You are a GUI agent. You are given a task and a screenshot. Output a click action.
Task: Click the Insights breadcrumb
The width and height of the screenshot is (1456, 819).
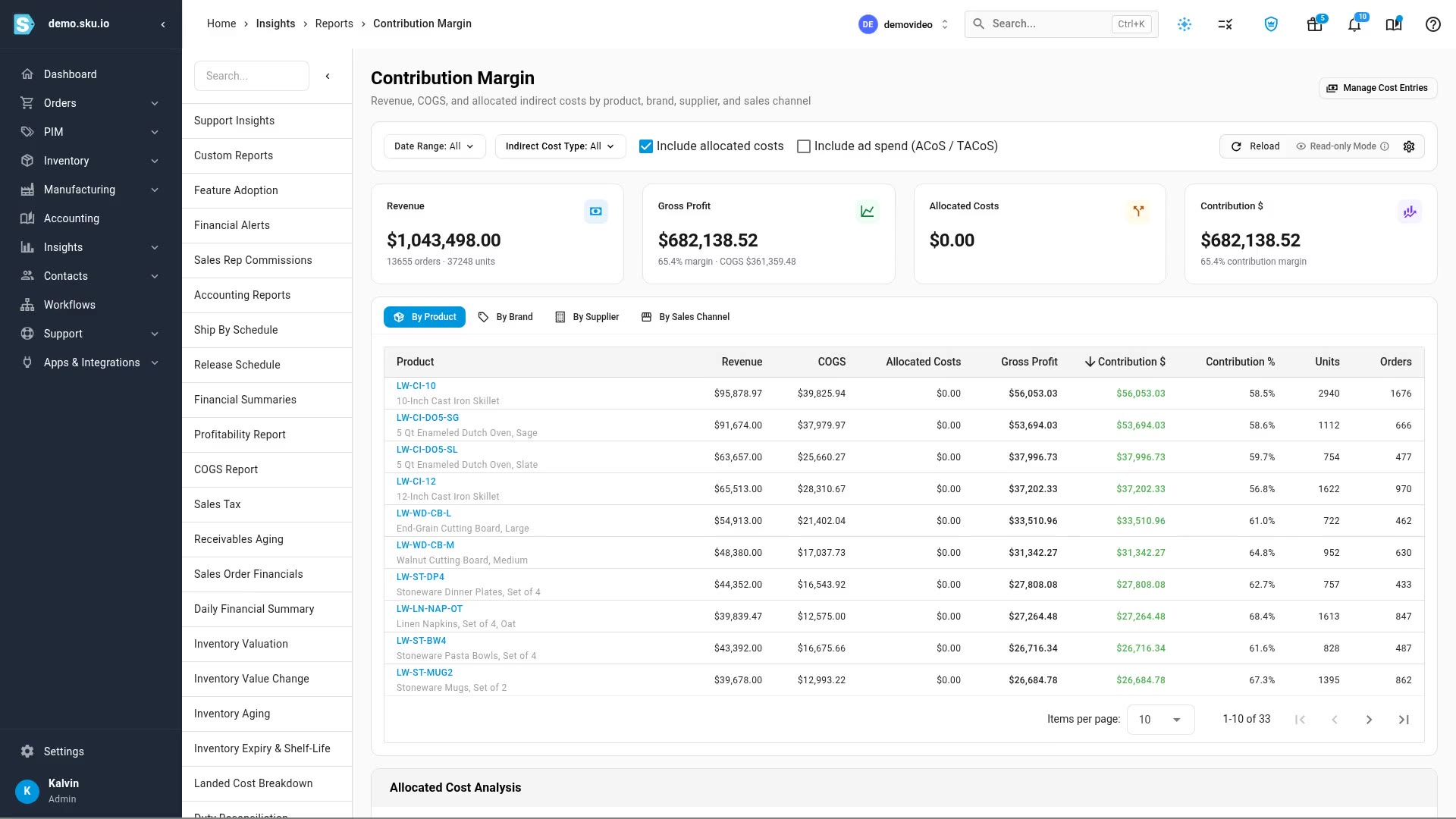pyautogui.click(x=275, y=24)
